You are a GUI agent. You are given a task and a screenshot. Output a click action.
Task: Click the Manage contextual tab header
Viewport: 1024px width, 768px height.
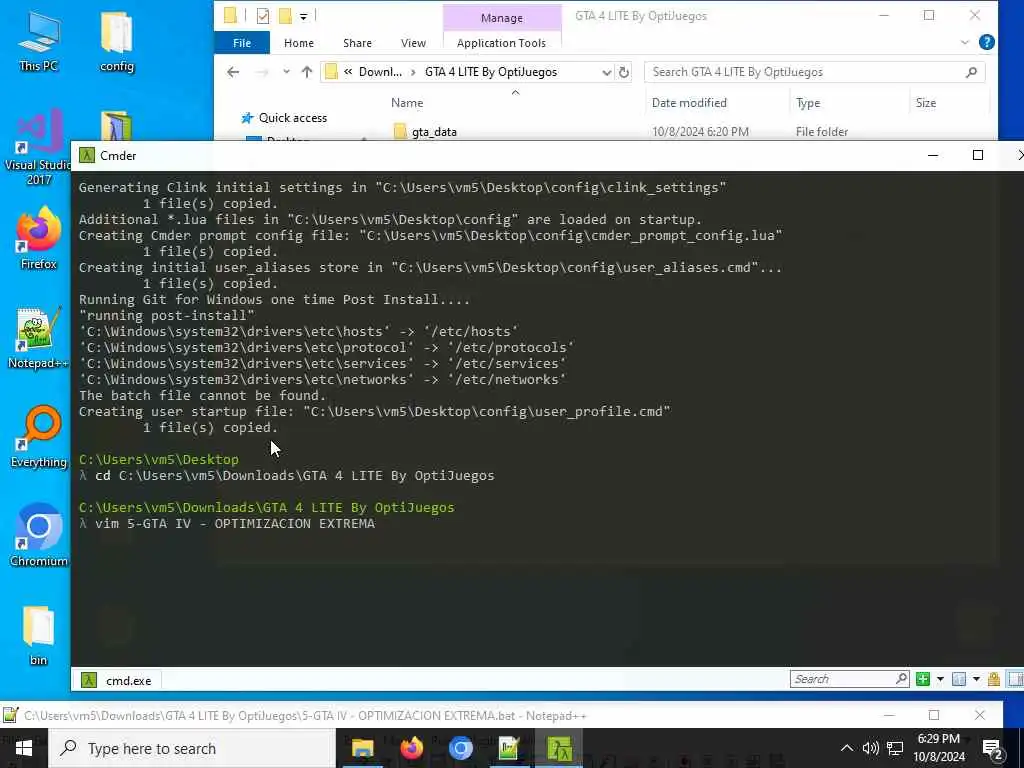pyautogui.click(x=502, y=18)
